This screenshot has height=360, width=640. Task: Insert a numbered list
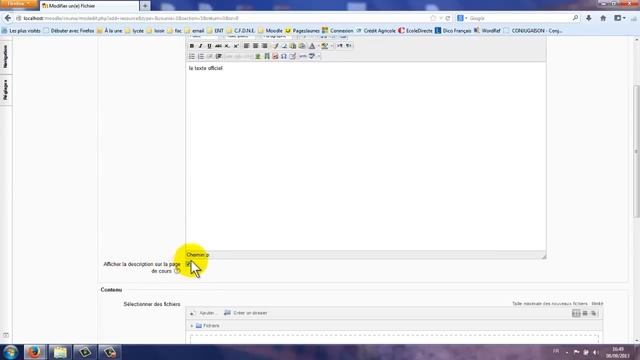point(201,56)
